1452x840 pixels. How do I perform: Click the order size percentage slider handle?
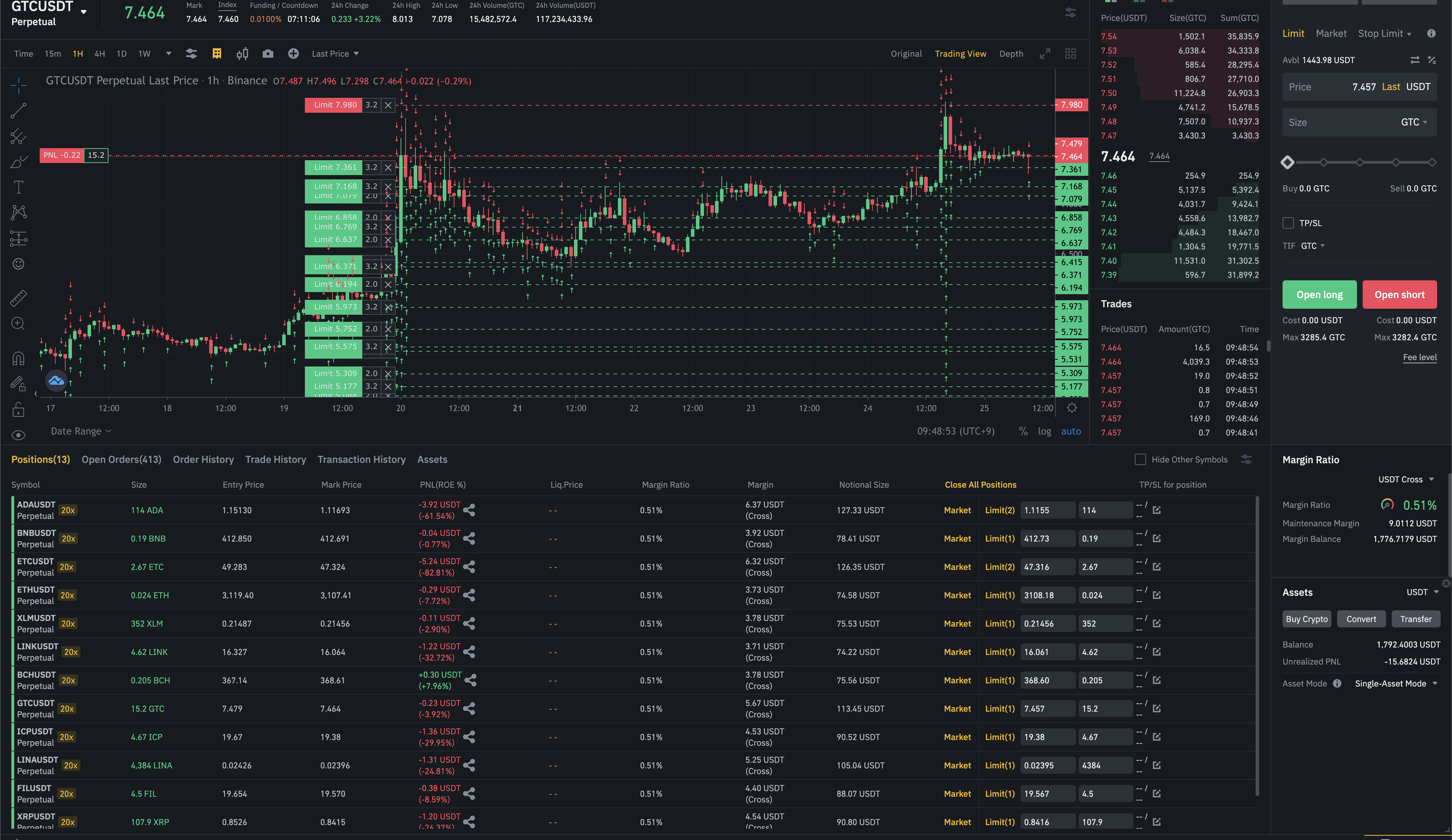[1288, 162]
